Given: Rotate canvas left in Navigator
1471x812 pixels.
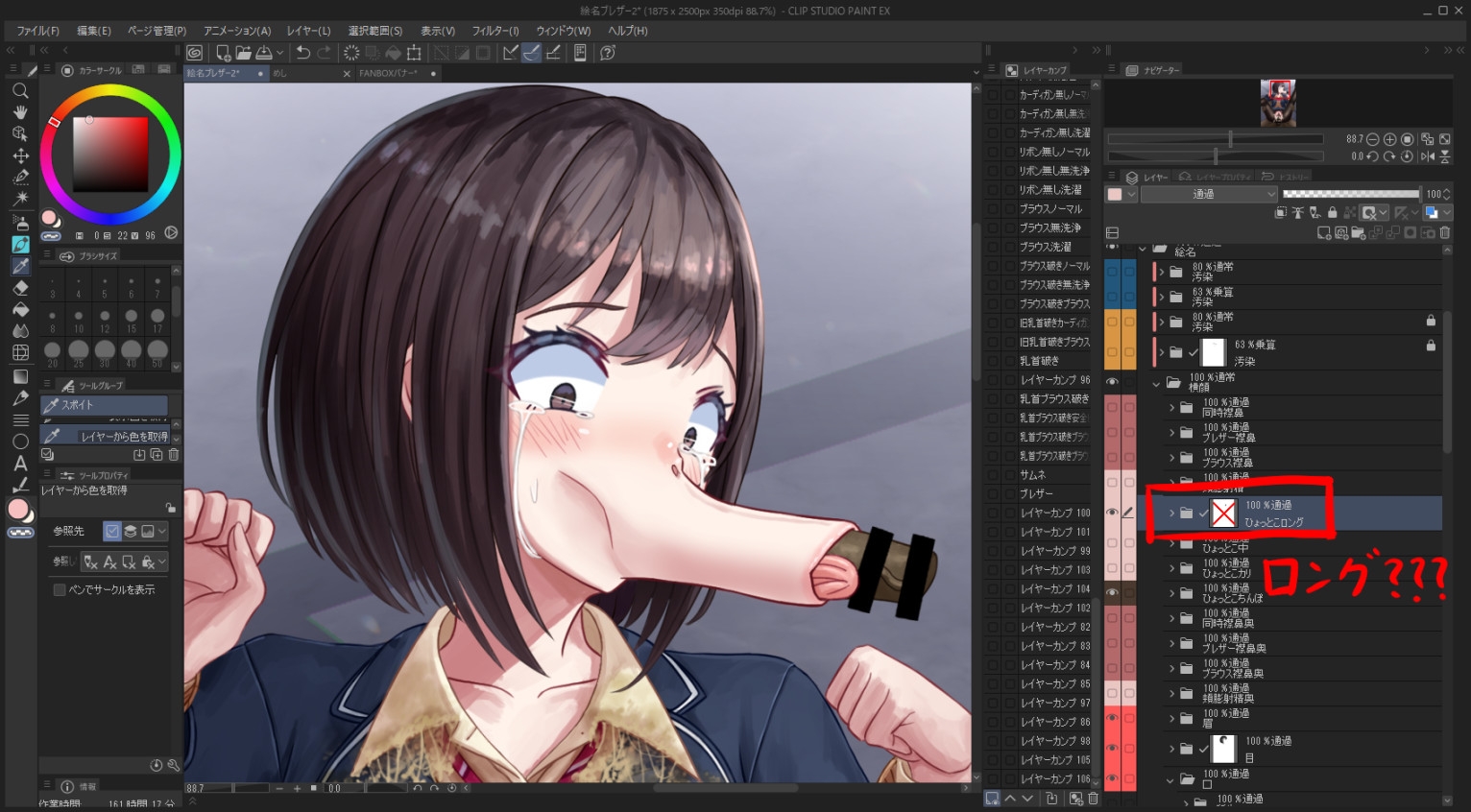Looking at the screenshot, I should pyautogui.click(x=1372, y=156).
